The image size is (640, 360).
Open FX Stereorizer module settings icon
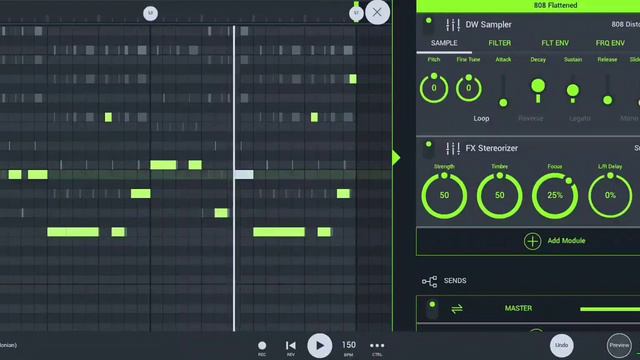(x=453, y=148)
